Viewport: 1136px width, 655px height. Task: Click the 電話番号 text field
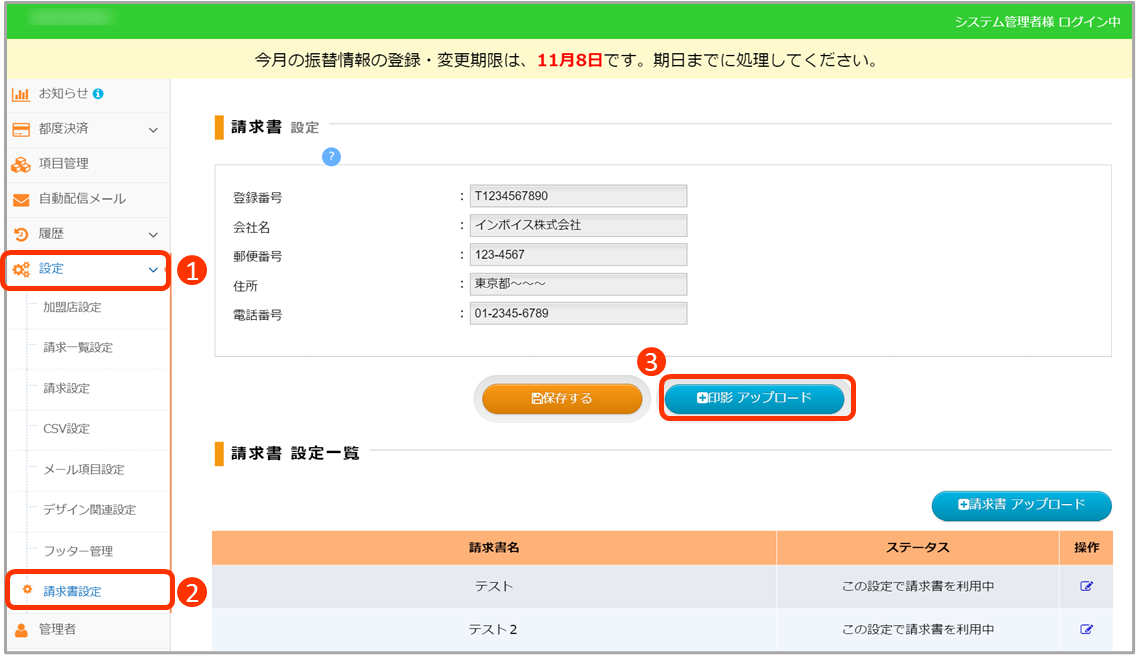coord(578,314)
